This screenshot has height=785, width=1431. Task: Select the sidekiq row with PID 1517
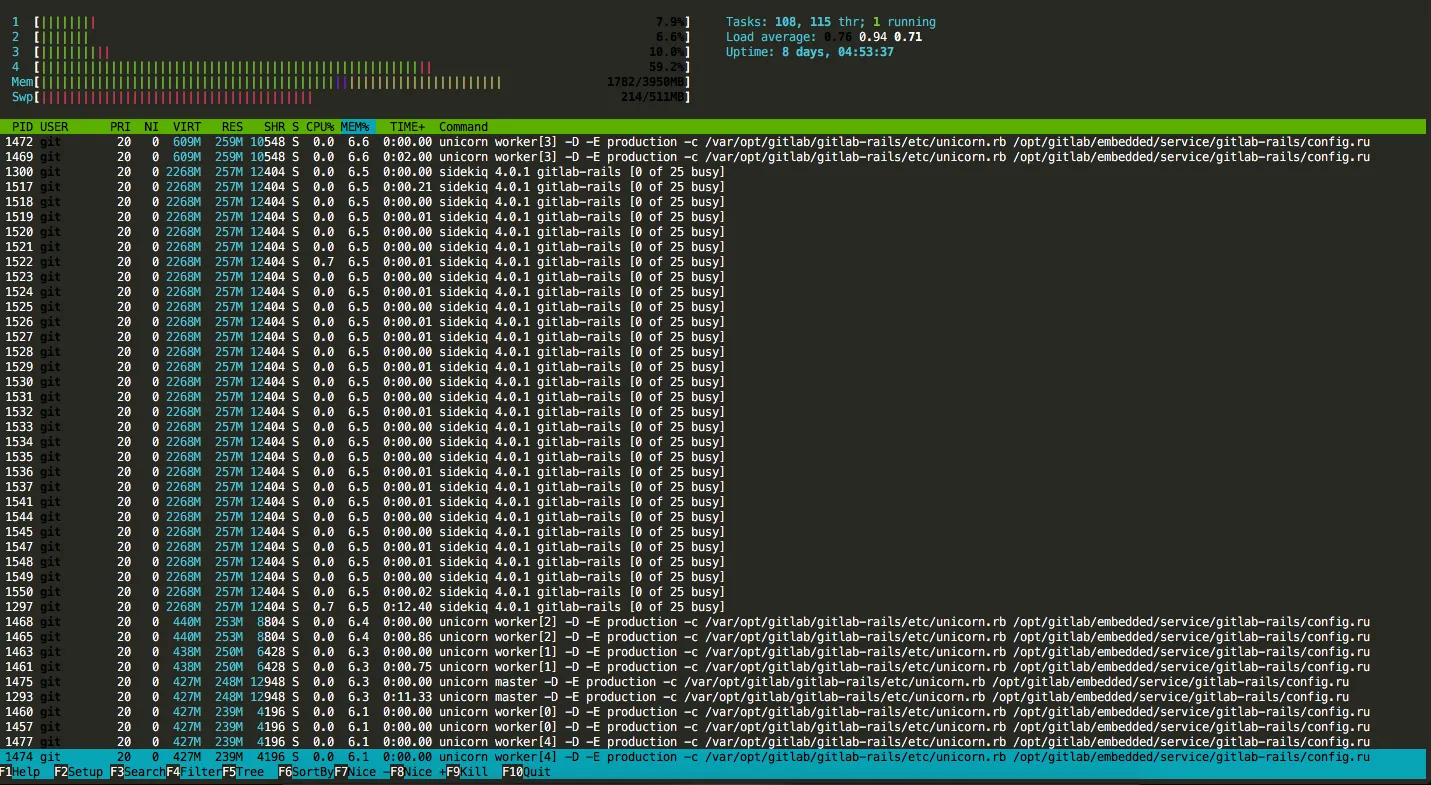coord(715,187)
